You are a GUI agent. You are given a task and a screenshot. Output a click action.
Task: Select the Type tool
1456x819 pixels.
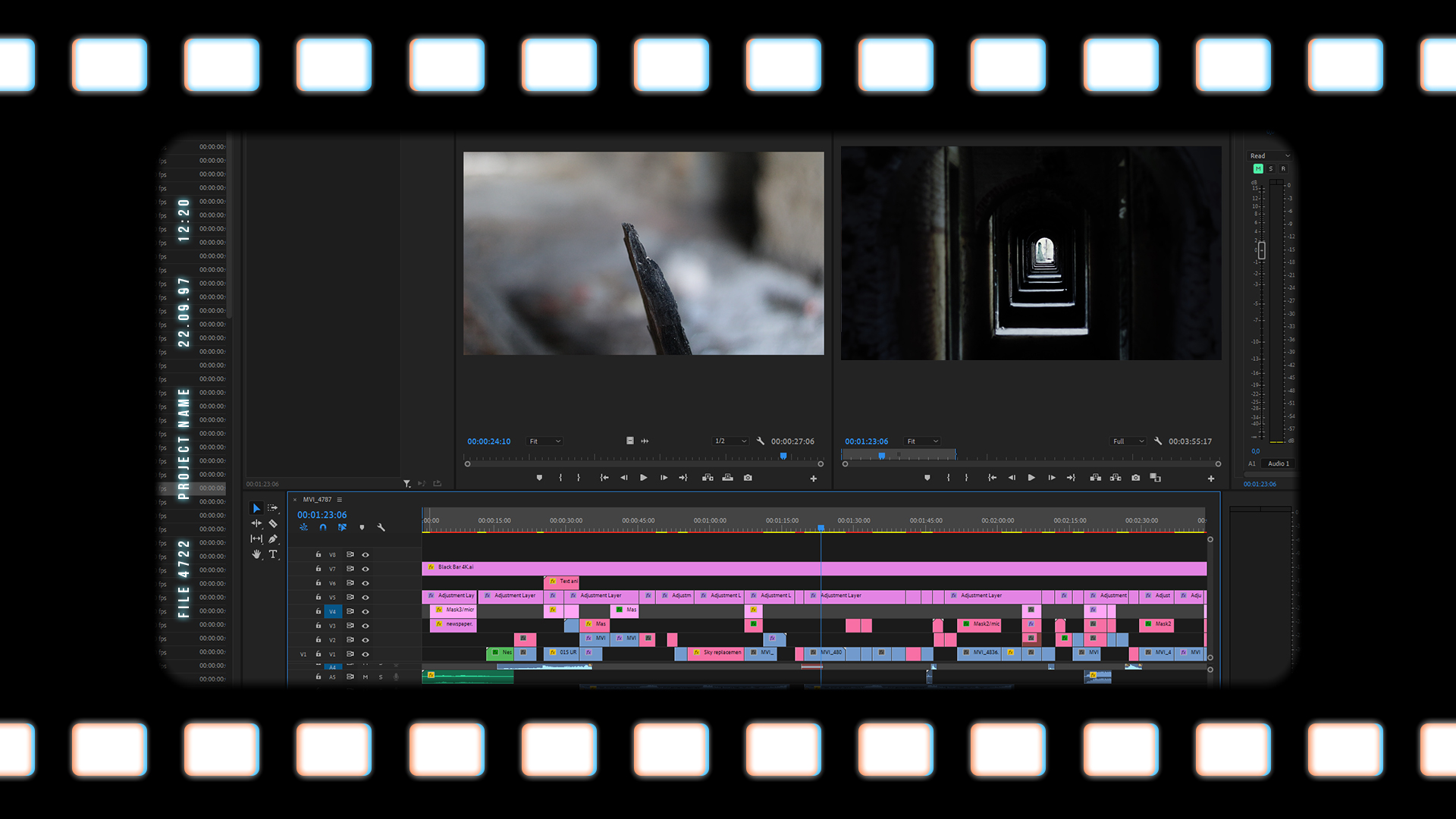[273, 554]
